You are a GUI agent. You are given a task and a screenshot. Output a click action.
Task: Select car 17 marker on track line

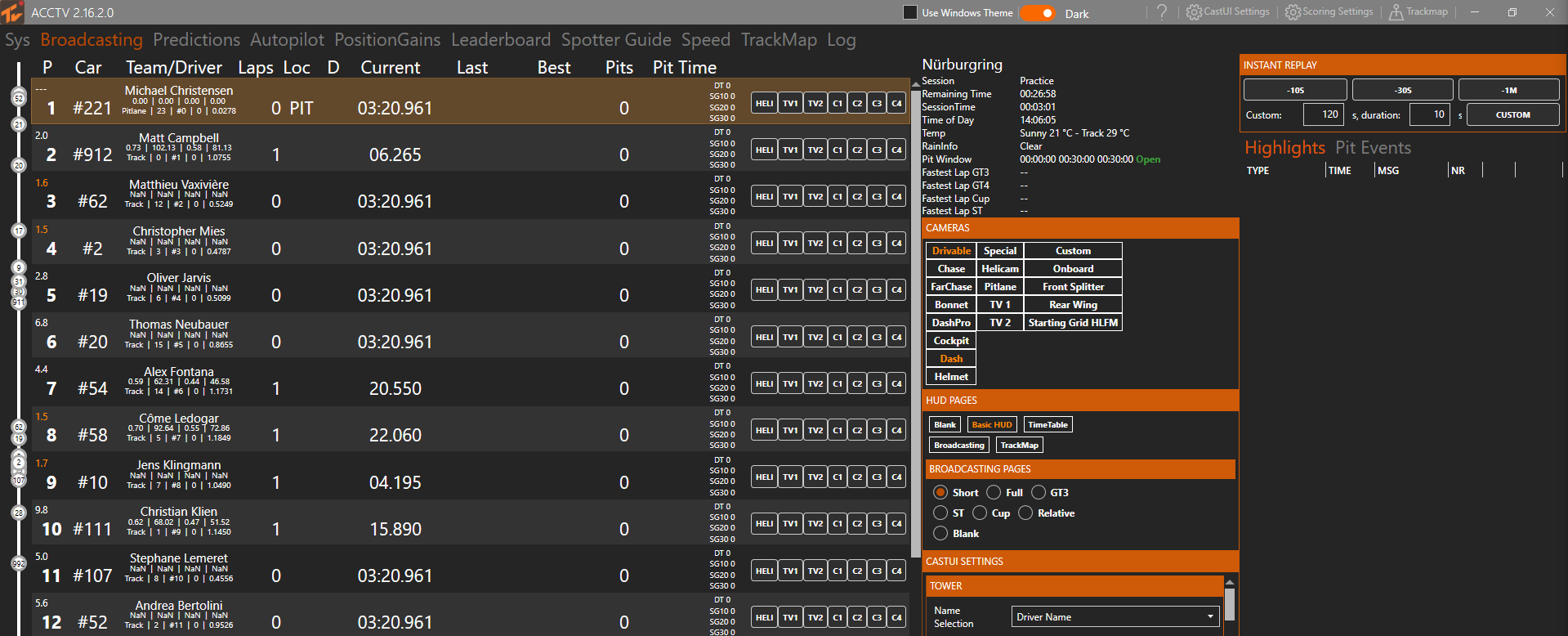coord(19,231)
